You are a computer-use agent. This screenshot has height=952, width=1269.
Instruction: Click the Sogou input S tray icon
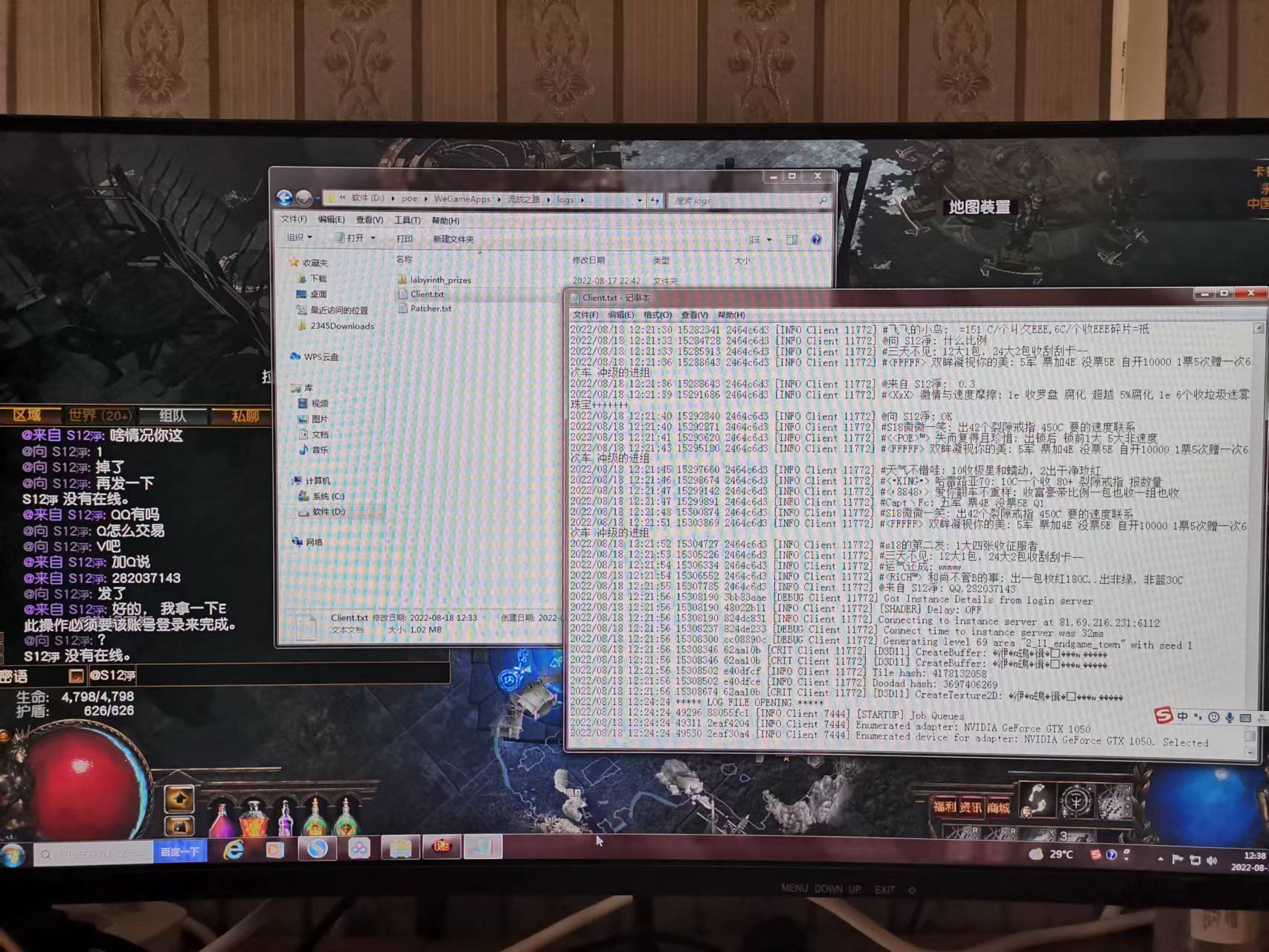click(1095, 855)
